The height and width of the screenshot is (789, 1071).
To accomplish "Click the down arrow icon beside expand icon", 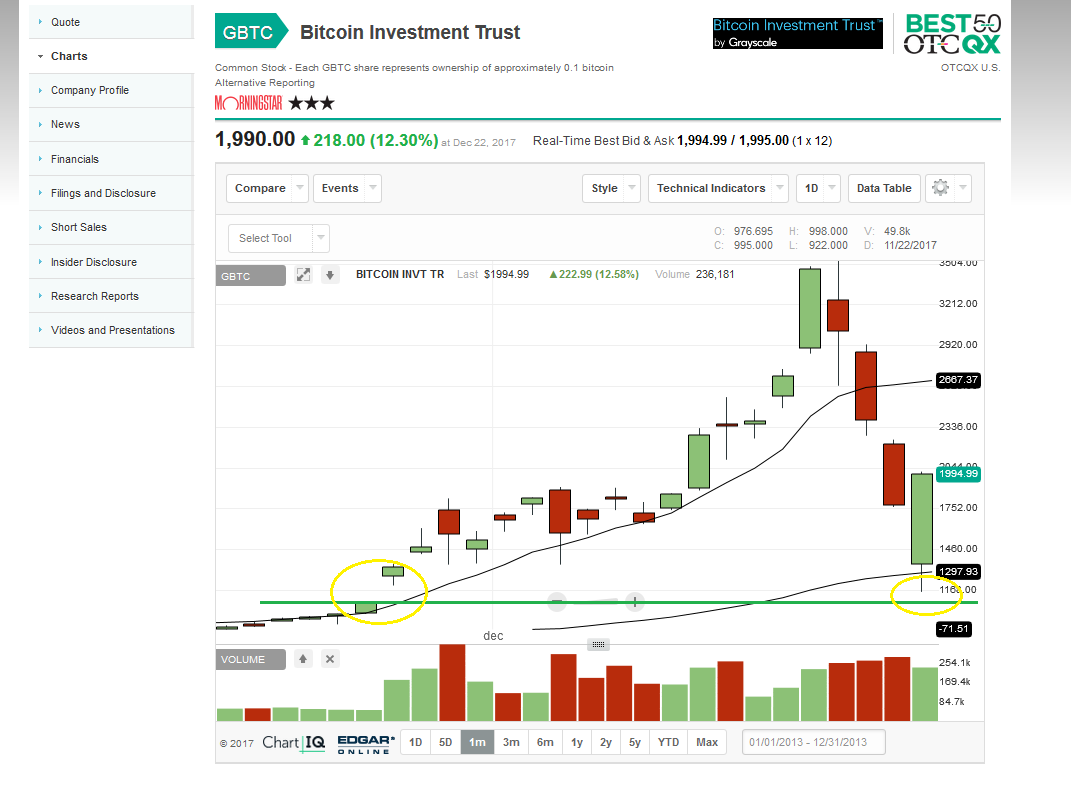I will [330, 275].
